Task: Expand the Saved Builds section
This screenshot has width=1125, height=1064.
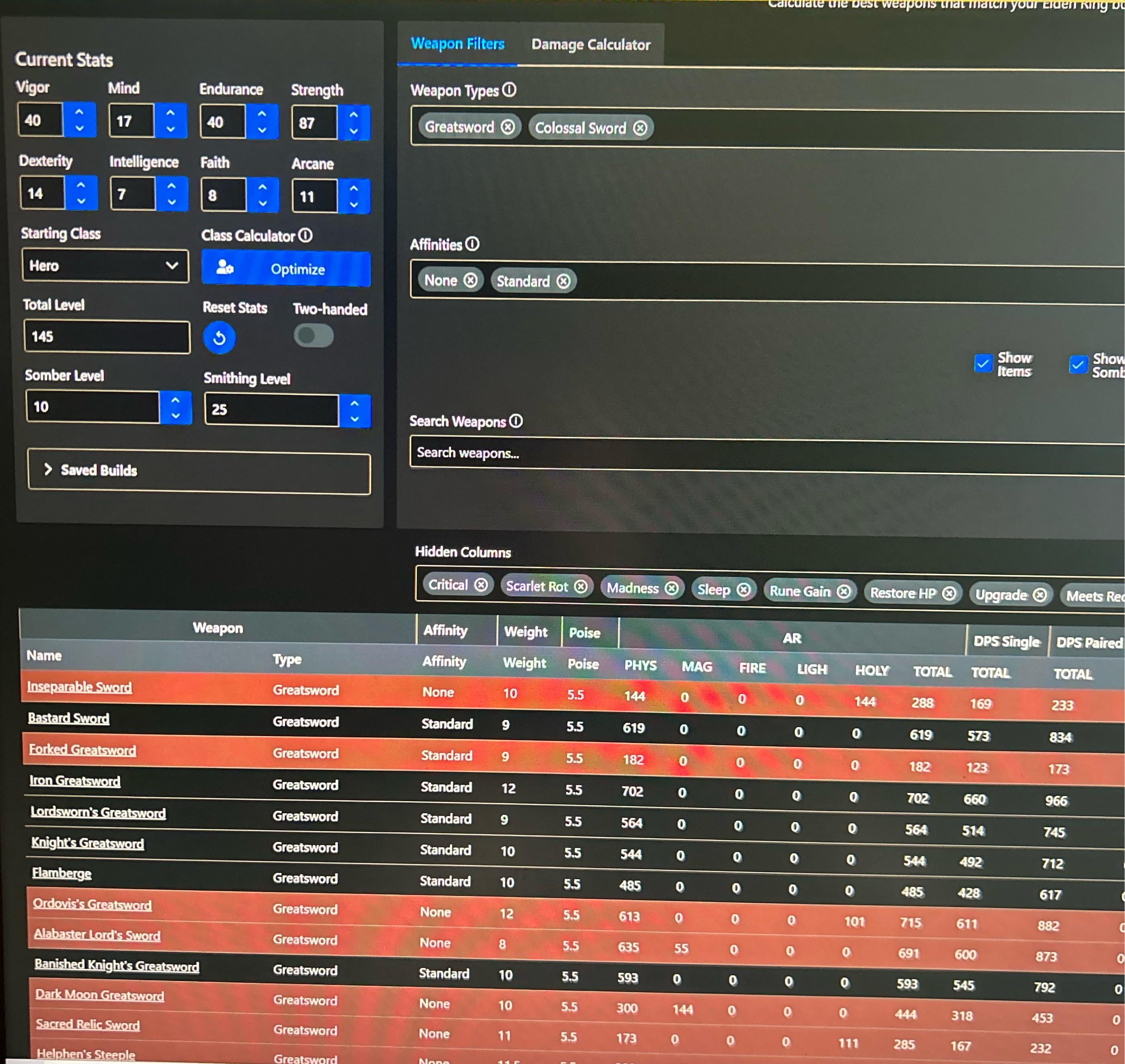Action: [x=199, y=472]
